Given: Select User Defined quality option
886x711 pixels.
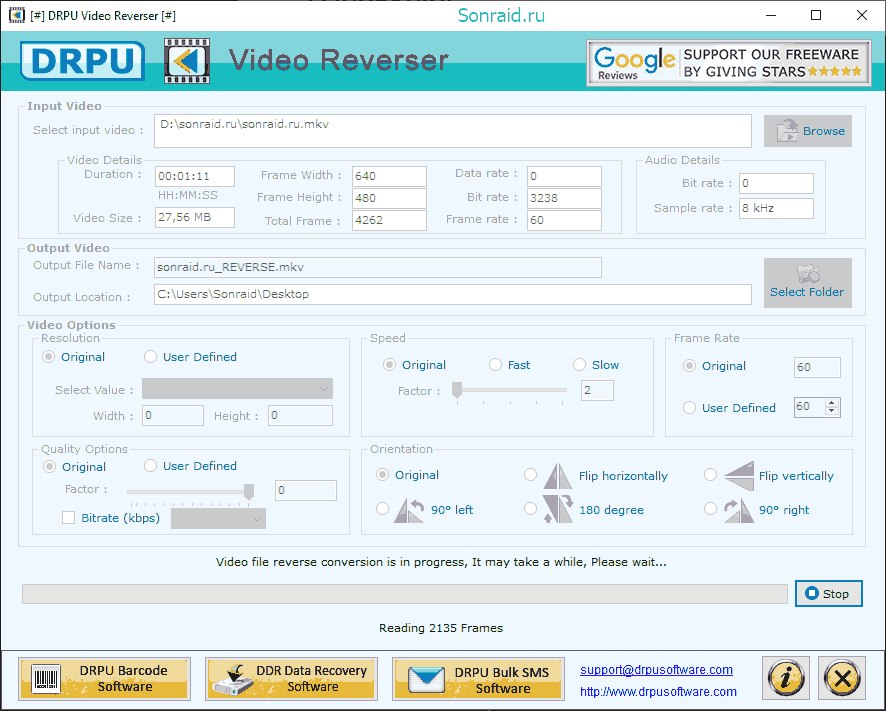Looking at the screenshot, I should (150, 466).
